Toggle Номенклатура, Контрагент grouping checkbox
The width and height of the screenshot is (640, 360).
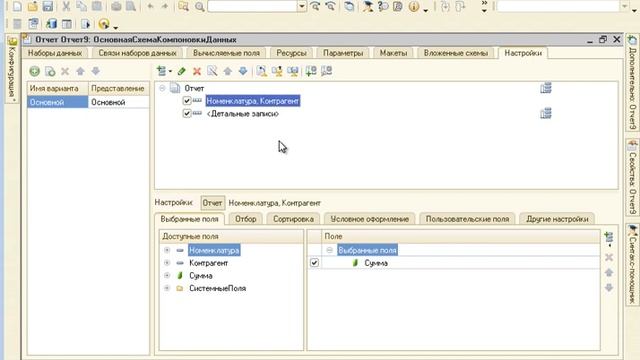tap(187, 101)
